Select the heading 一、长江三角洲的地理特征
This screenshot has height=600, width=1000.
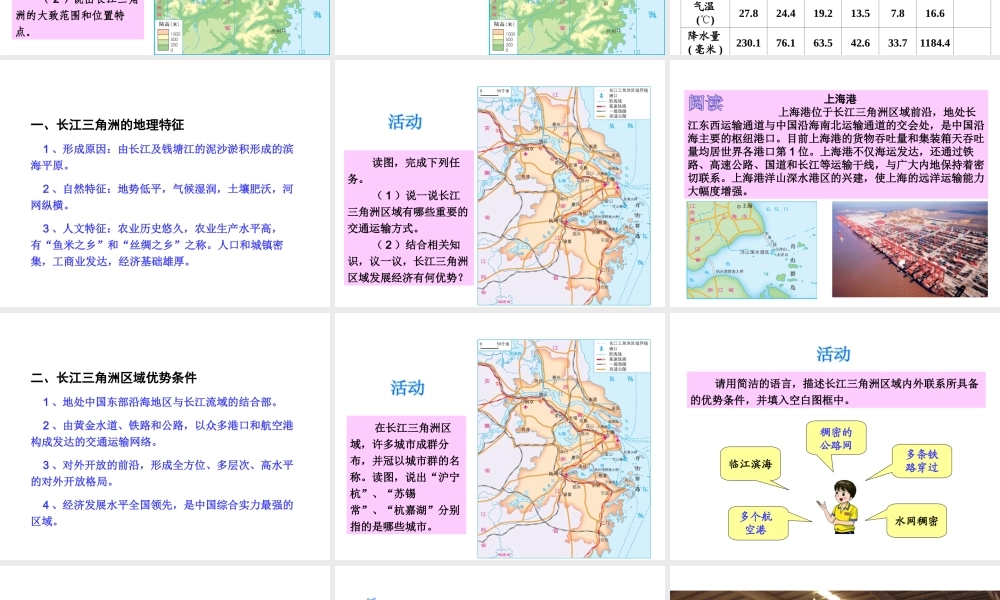107,124
